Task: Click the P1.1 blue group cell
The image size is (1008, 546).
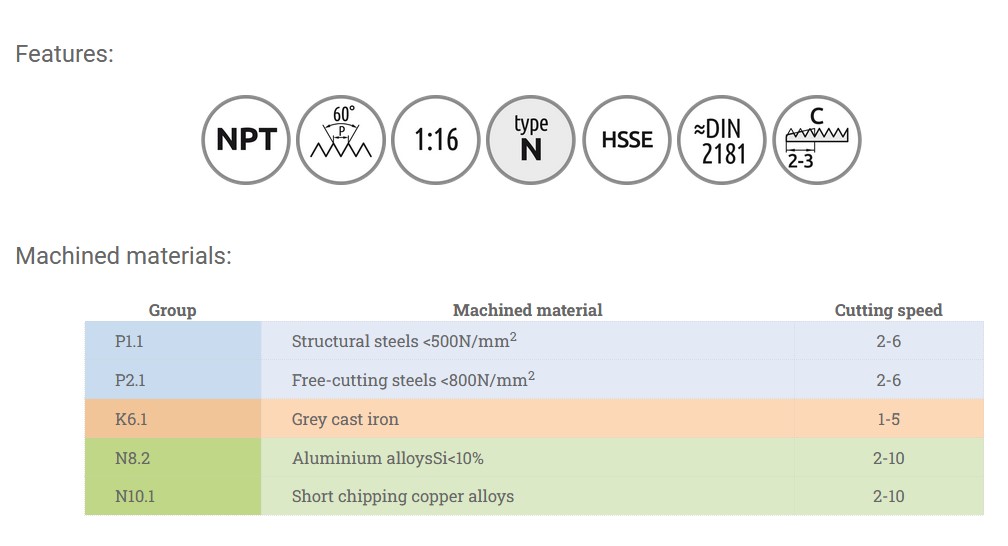Action: (172, 341)
